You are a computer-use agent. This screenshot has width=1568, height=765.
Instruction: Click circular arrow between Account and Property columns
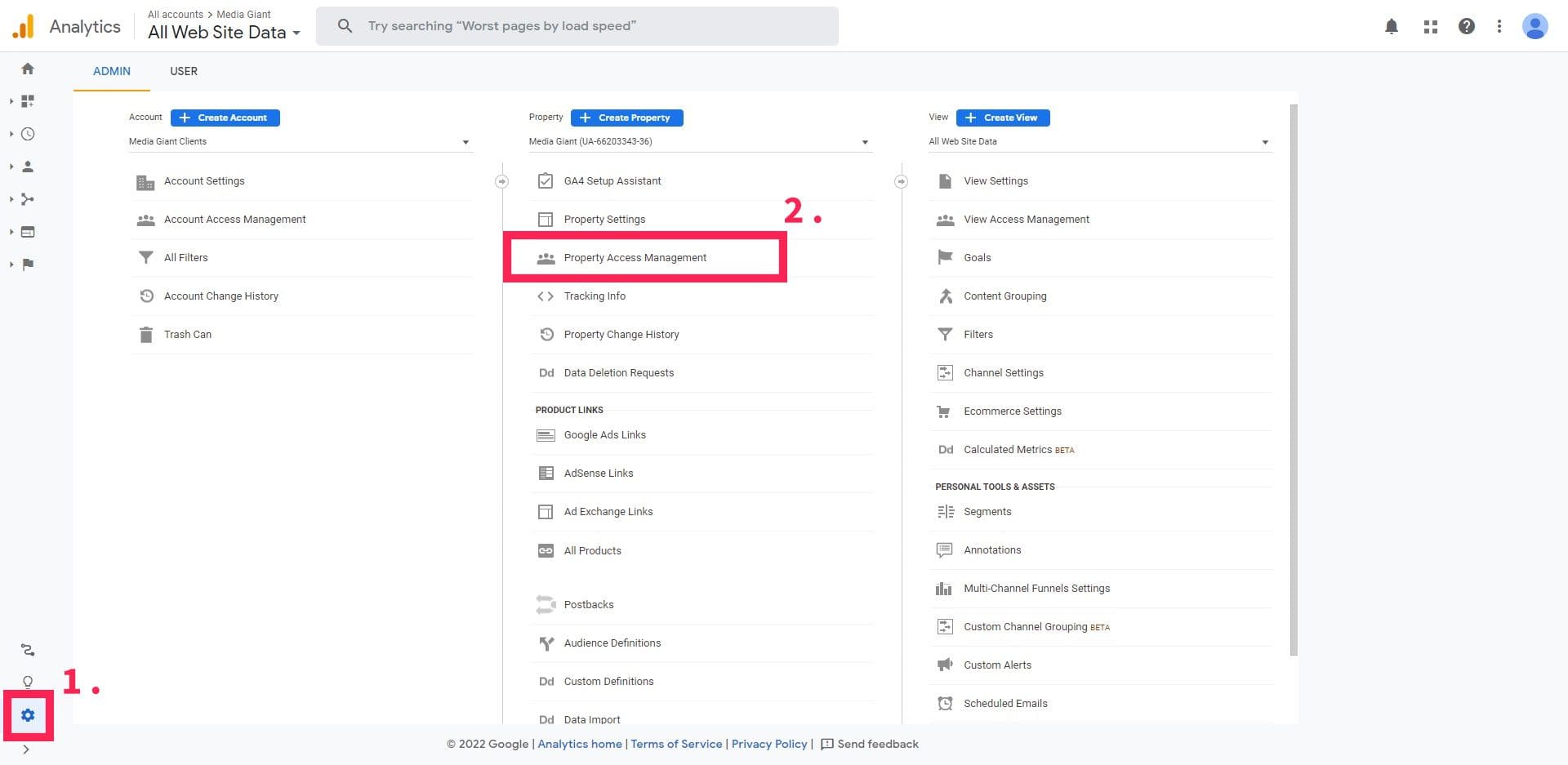coord(501,181)
